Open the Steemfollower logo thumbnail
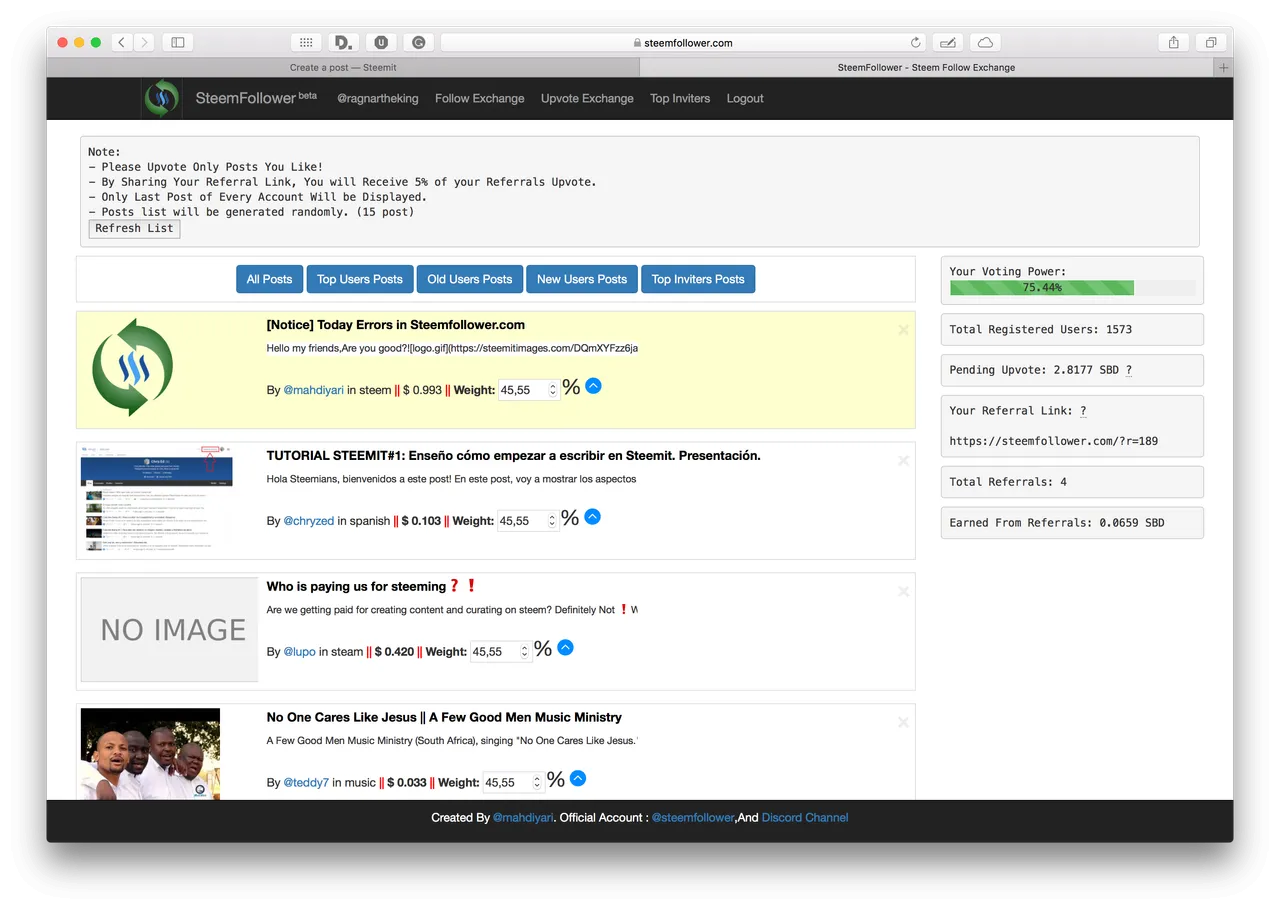The image size is (1280, 909). click(132, 367)
